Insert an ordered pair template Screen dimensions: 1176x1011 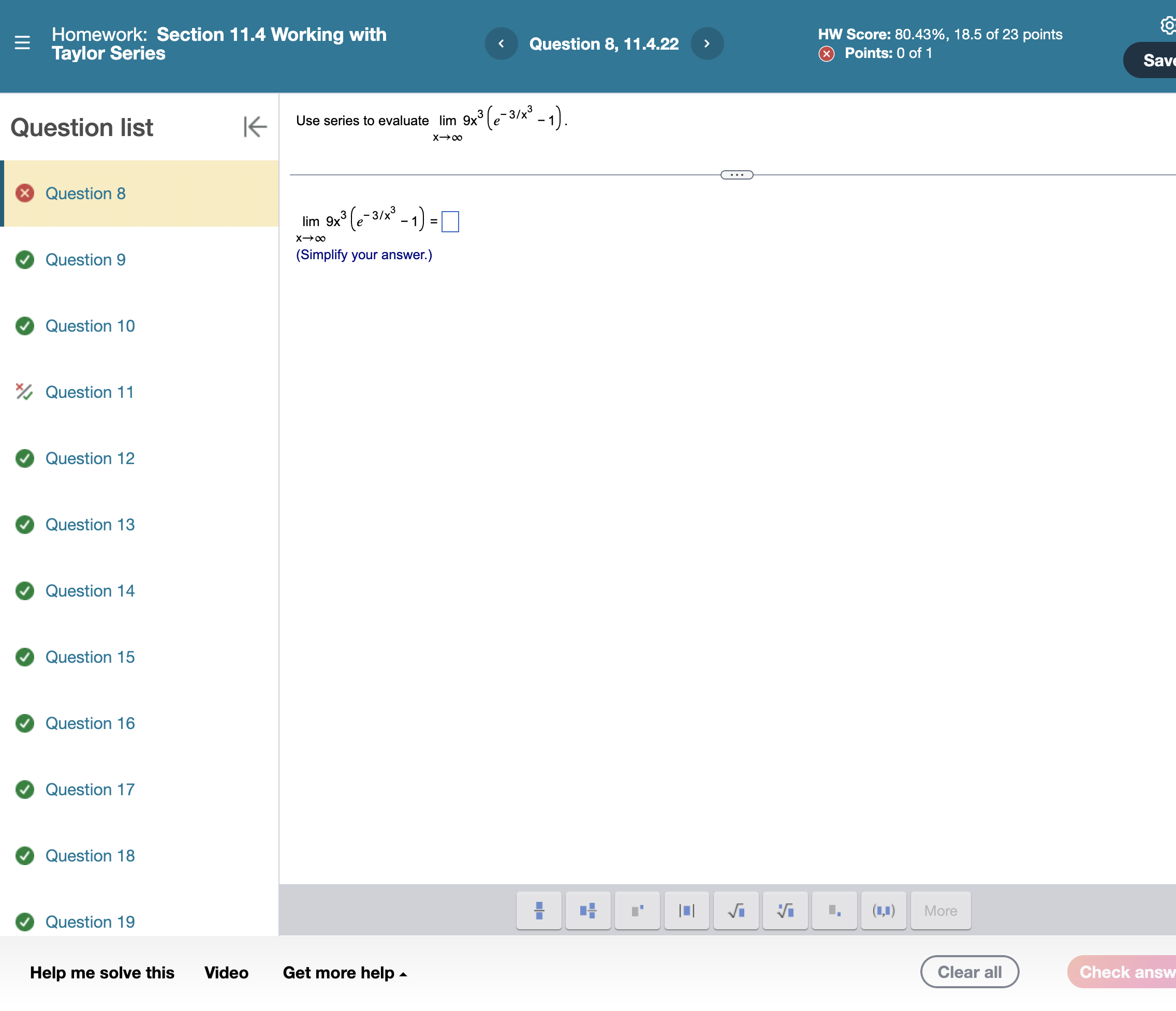(883, 910)
